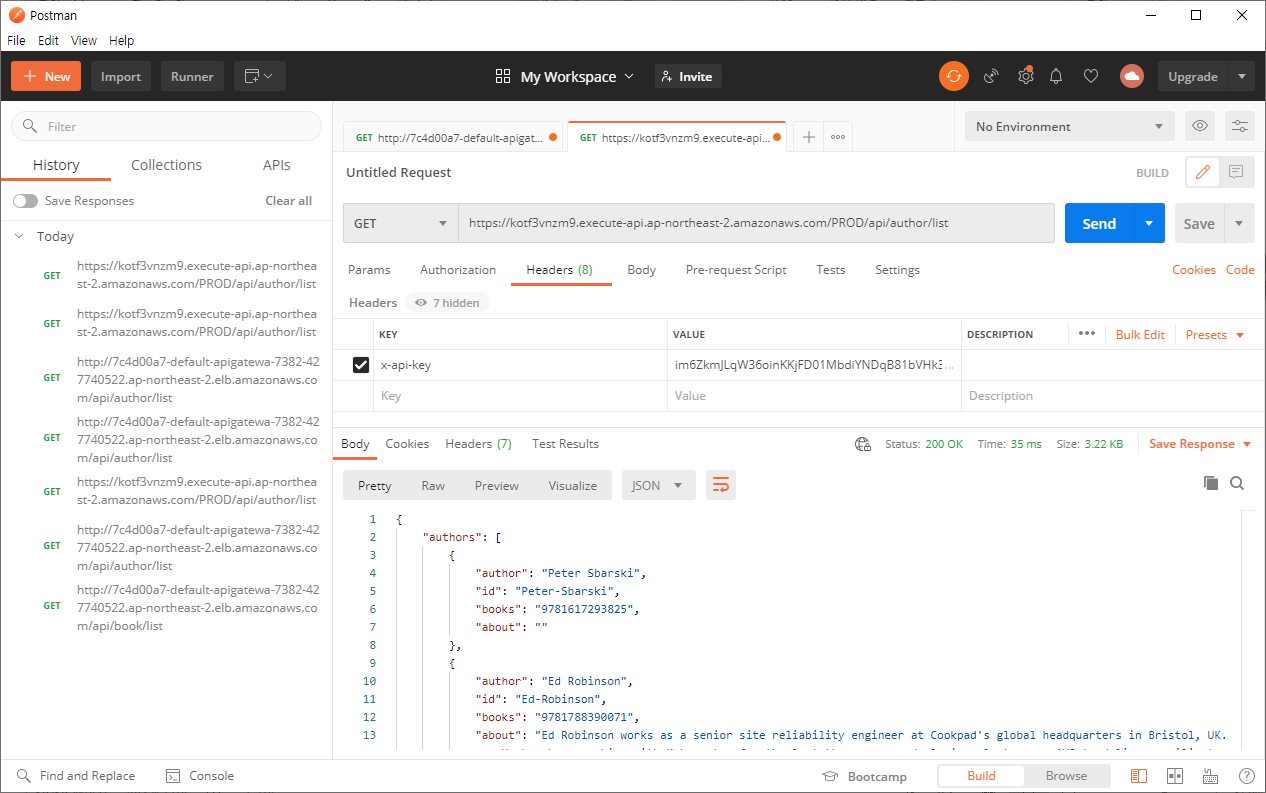Open a new request tab with plus
The width and height of the screenshot is (1266, 793).
pyautogui.click(x=808, y=137)
